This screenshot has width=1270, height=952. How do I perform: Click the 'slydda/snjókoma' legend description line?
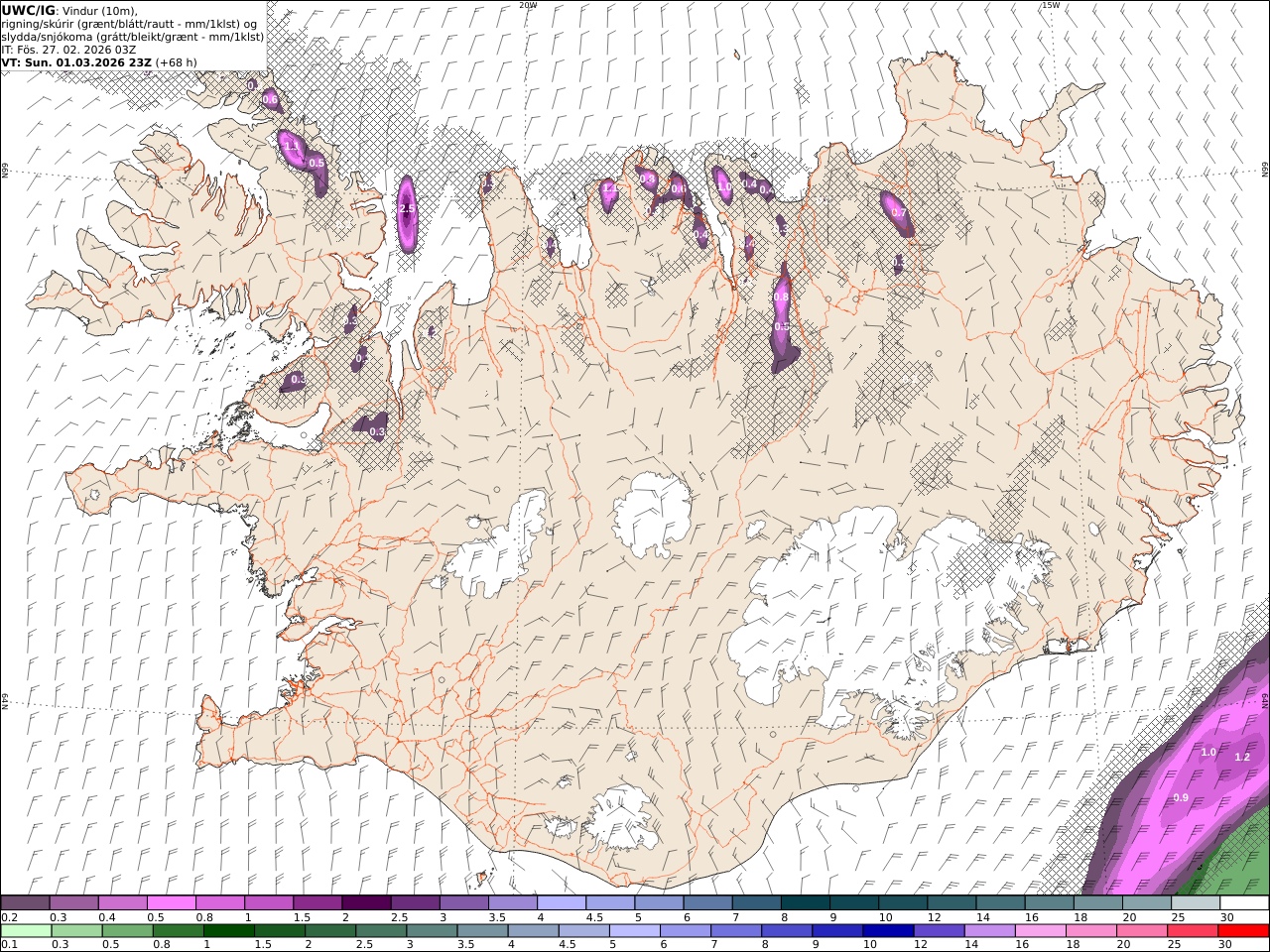(133, 36)
